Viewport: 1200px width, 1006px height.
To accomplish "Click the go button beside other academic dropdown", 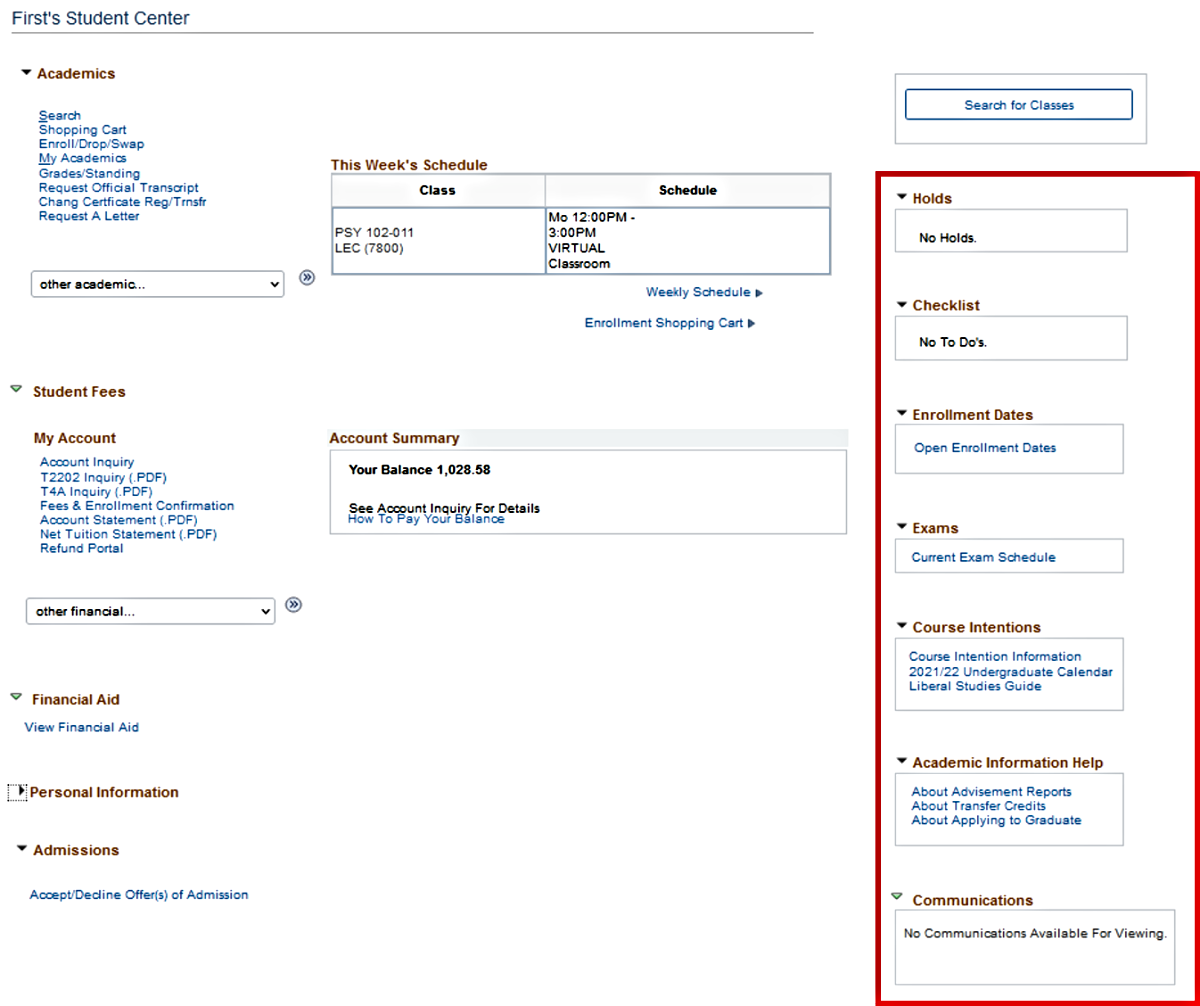I will point(307,278).
